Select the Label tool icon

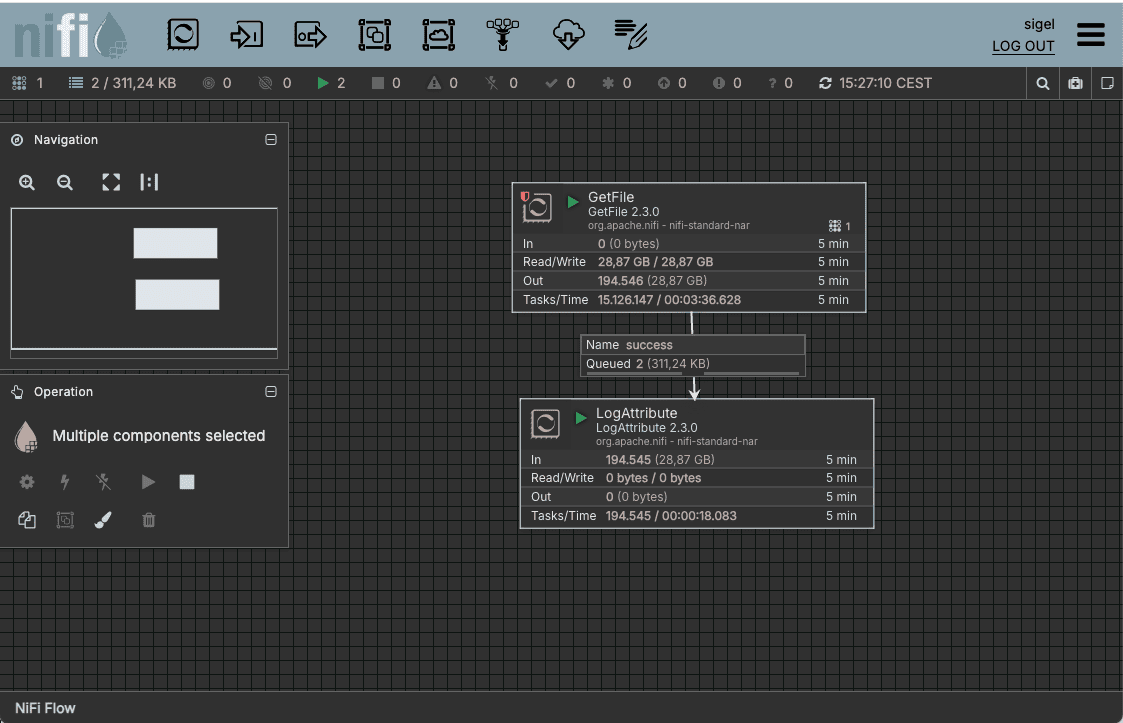(631, 35)
